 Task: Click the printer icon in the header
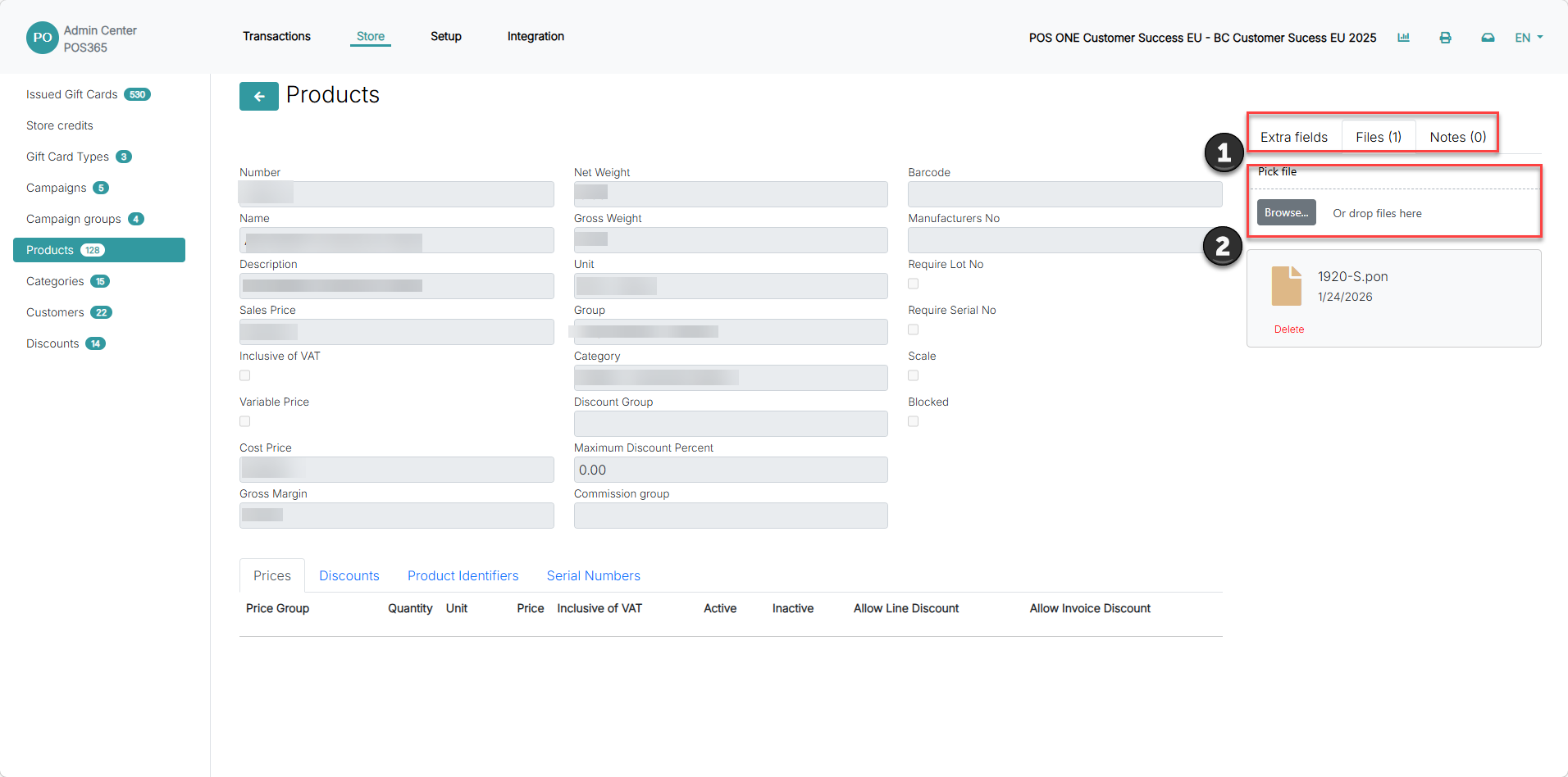1445,38
